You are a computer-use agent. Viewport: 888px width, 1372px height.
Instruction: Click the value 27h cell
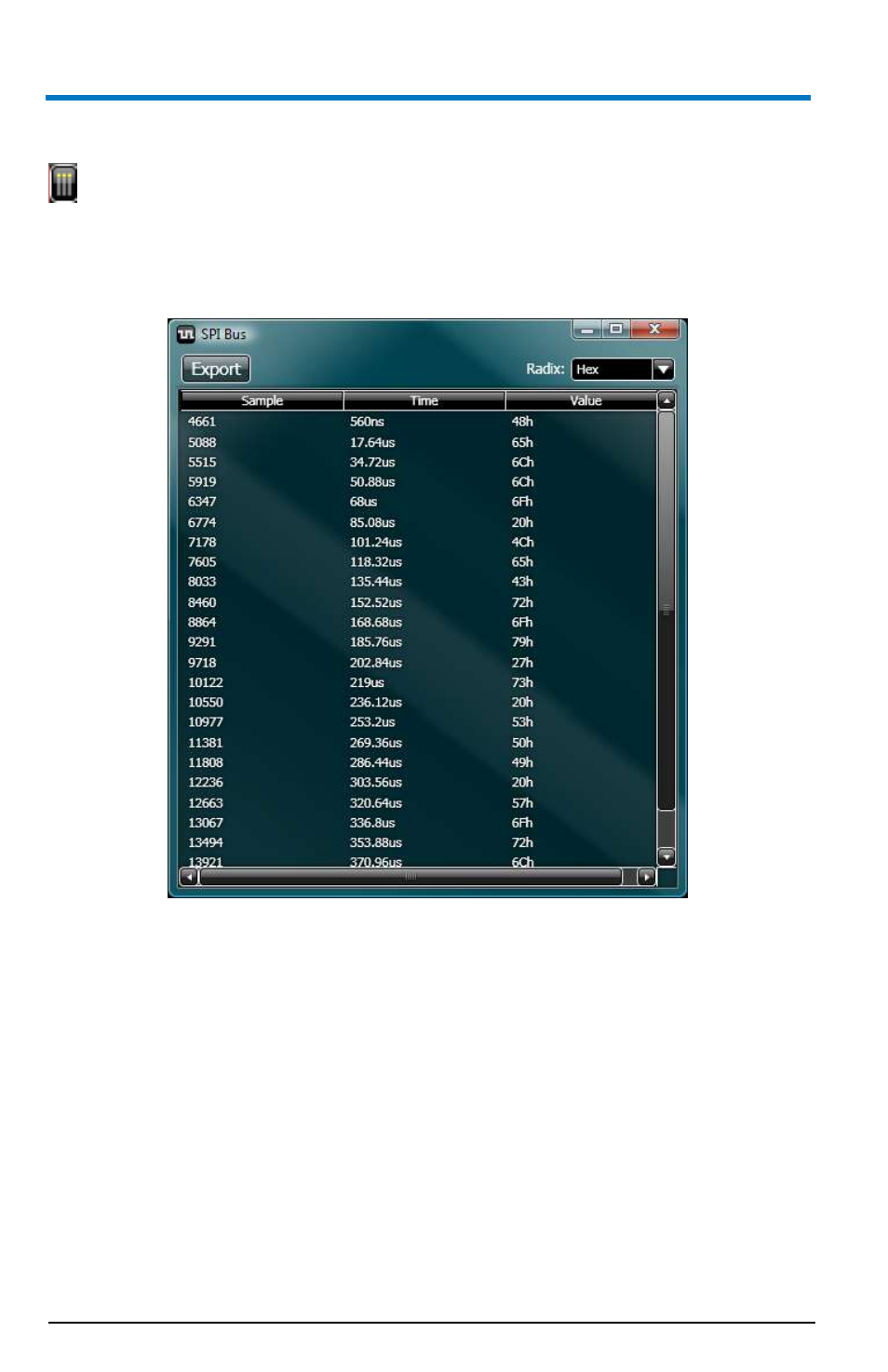tap(522, 663)
